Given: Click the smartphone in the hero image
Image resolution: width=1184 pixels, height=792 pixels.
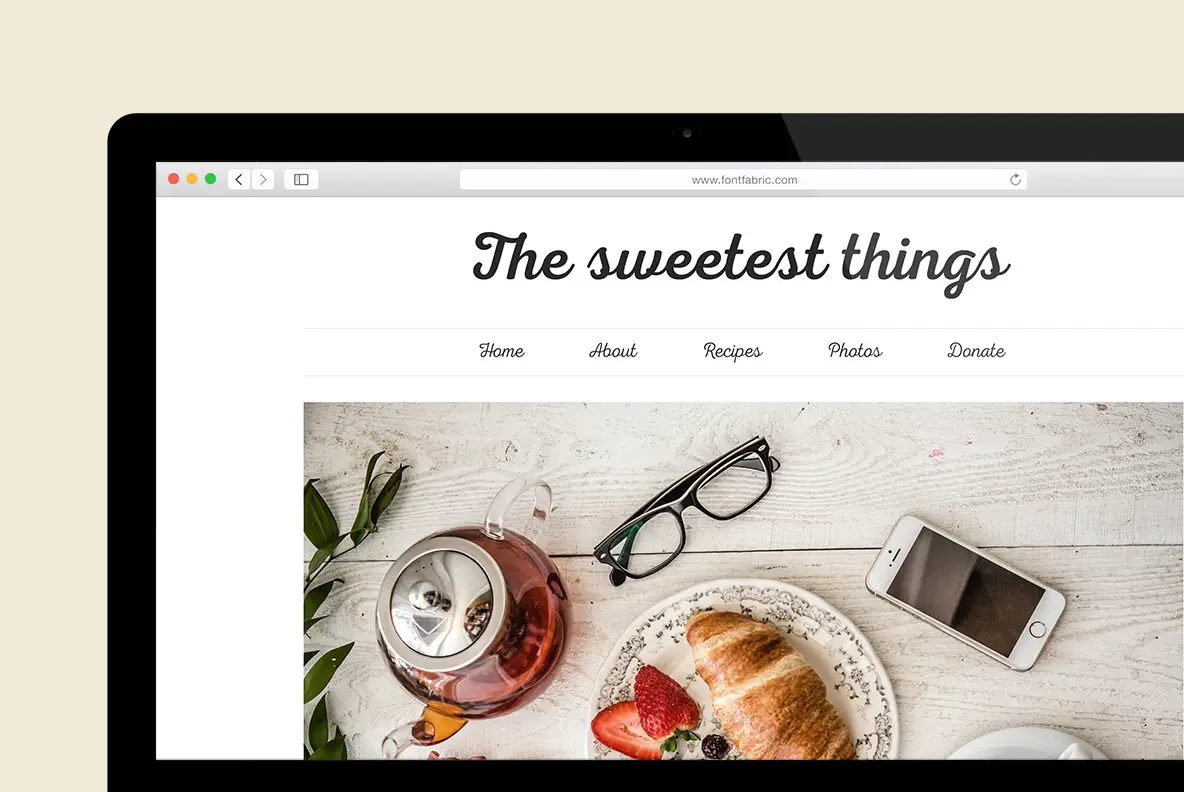Looking at the screenshot, I should [x=965, y=592].
